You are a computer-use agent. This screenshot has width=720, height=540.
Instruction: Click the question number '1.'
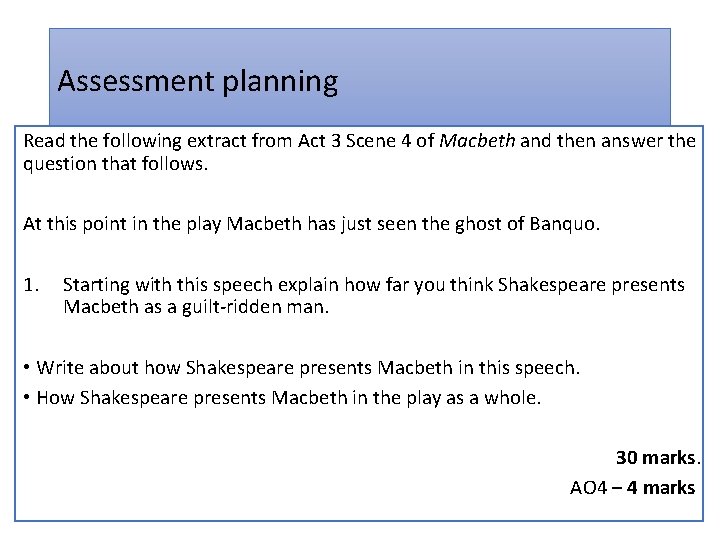[x=31, y=285]
